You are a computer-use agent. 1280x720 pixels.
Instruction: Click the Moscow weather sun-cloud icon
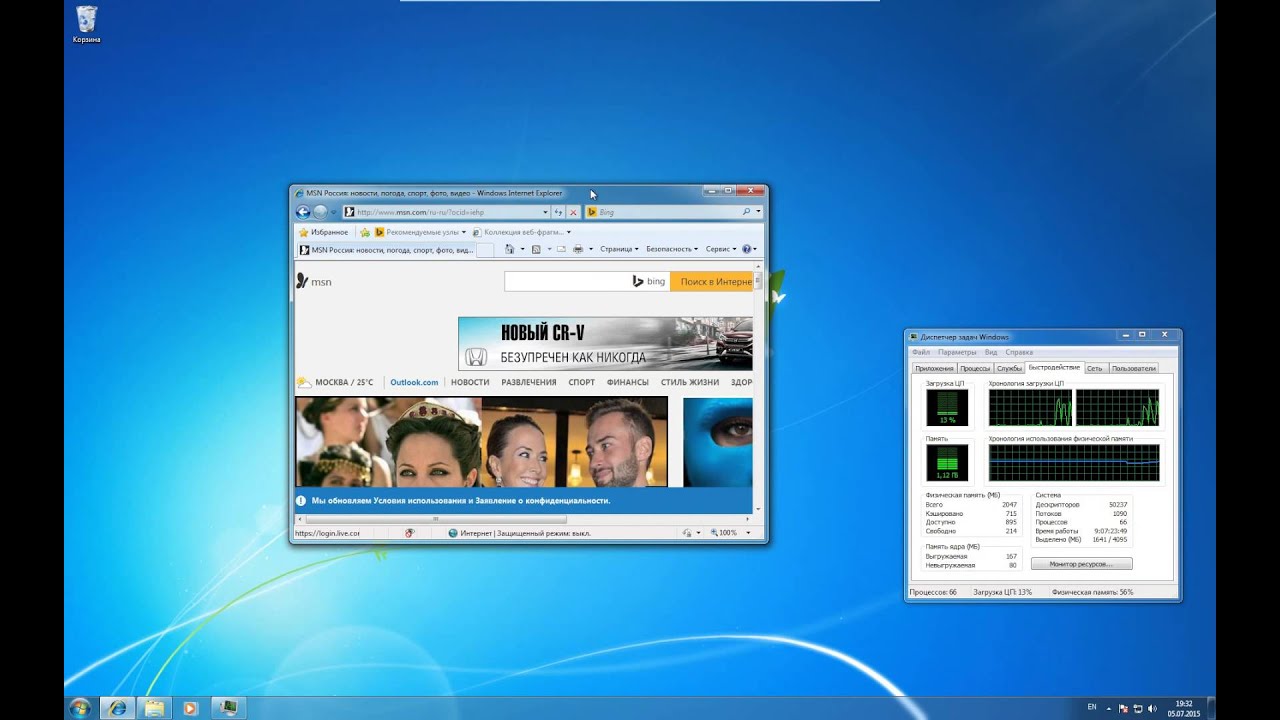pyautogui.click(x=303, y=382)
